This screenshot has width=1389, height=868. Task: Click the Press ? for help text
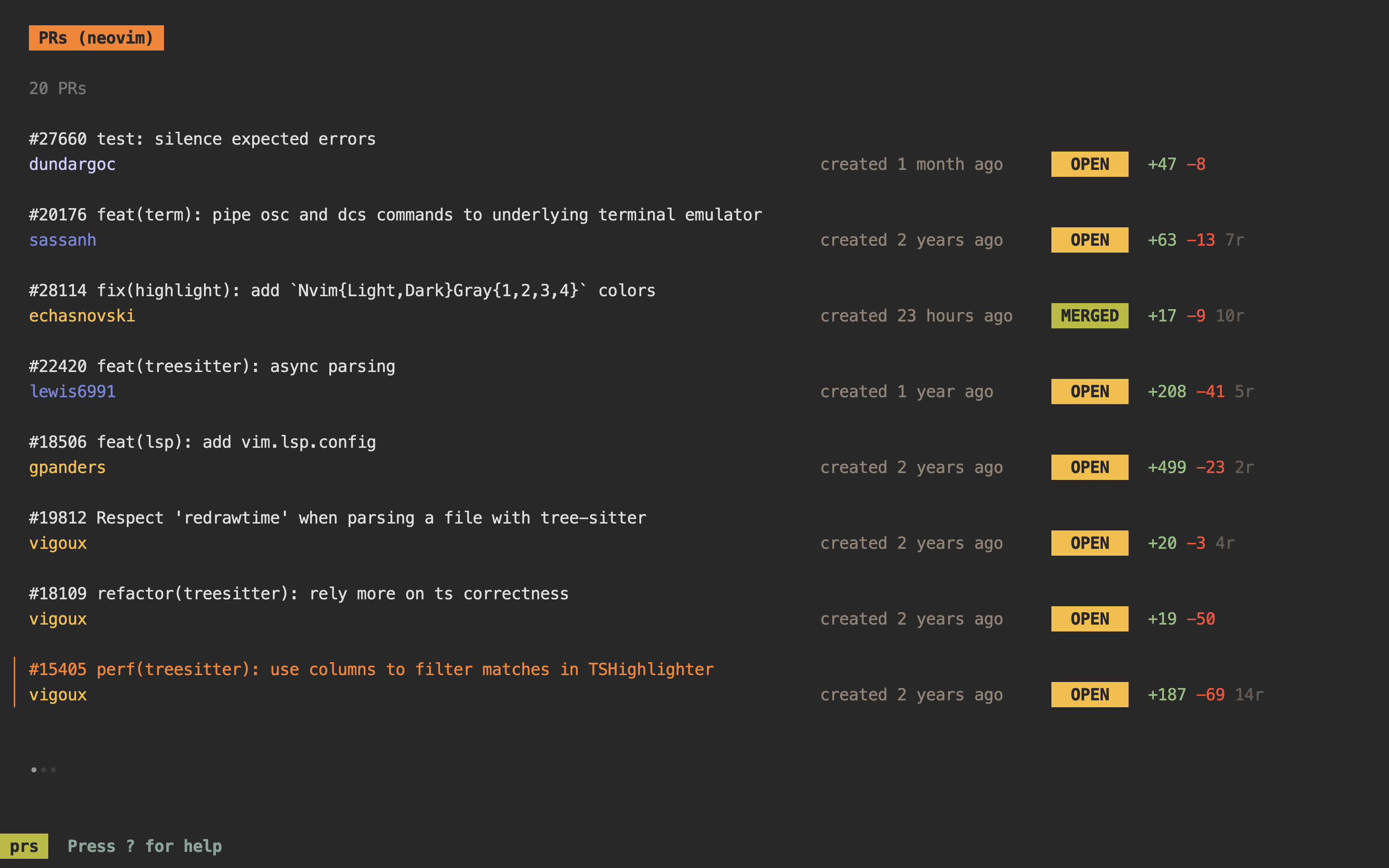pos(145,845)
